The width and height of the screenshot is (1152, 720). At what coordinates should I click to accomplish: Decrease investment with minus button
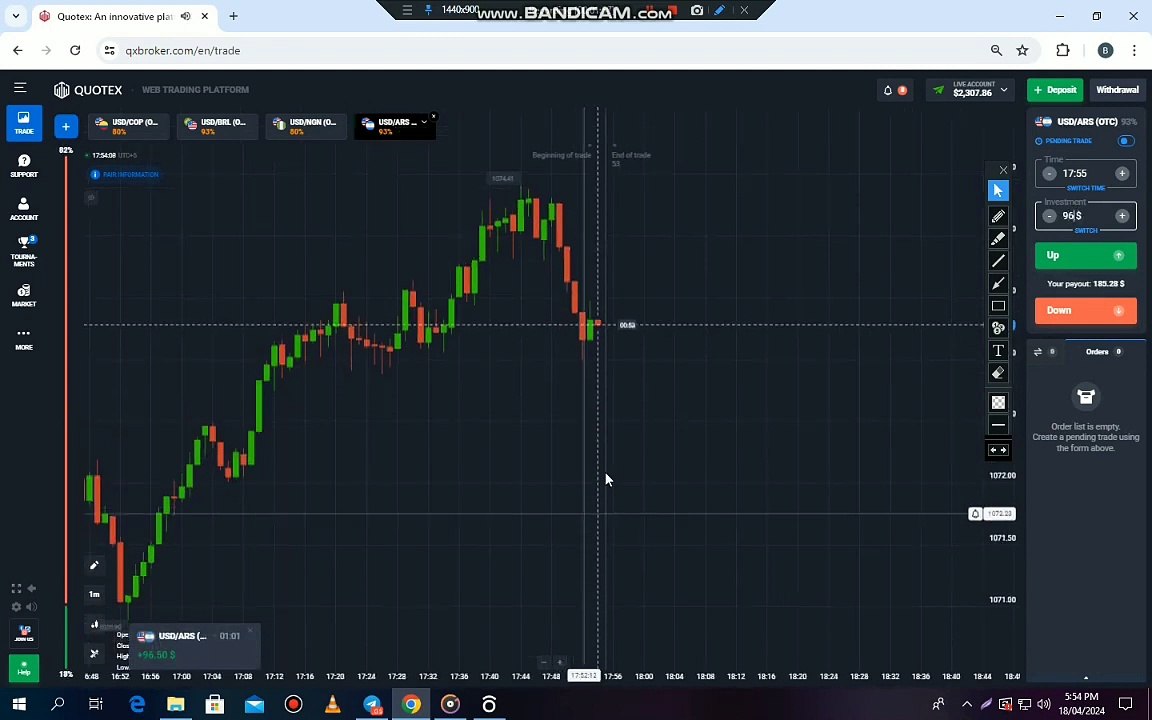click(1049, 216)
